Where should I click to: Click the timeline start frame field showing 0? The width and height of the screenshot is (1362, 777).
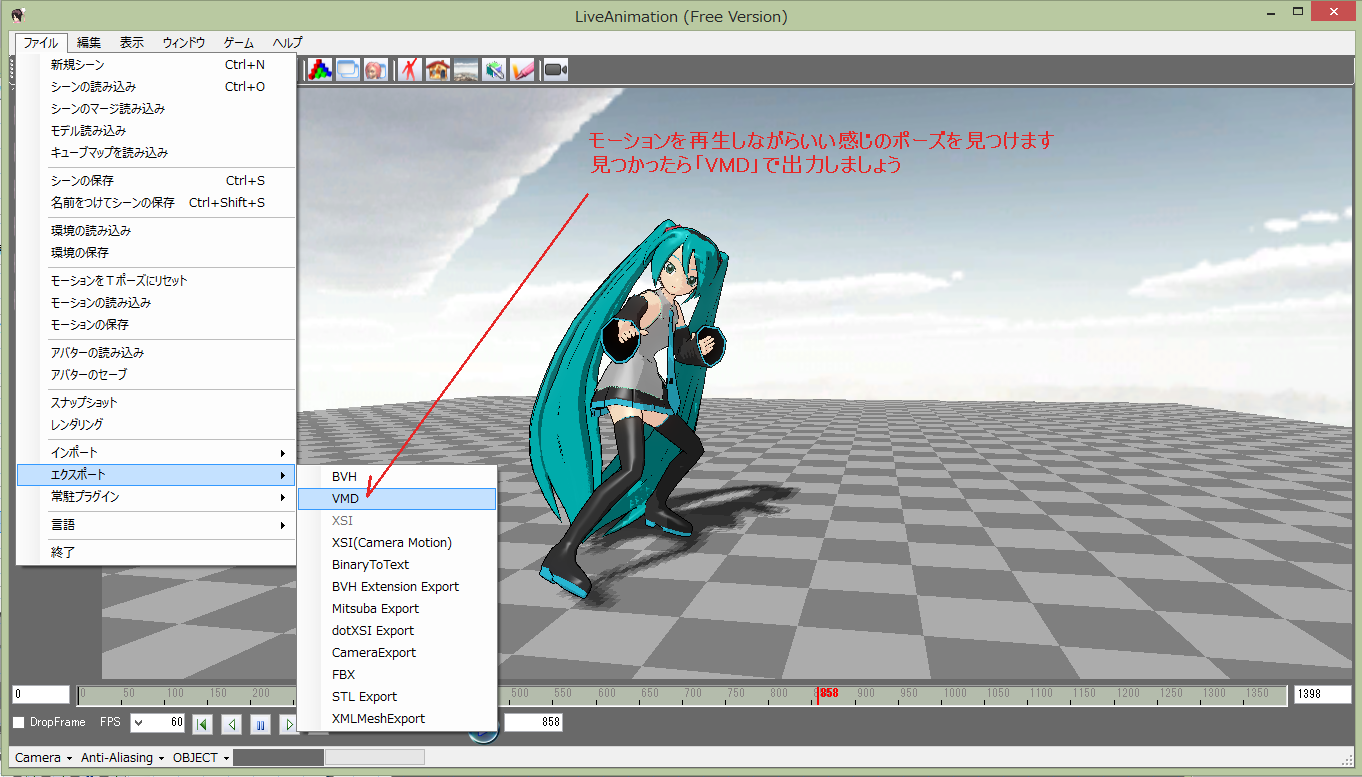[x=41, y=694]
